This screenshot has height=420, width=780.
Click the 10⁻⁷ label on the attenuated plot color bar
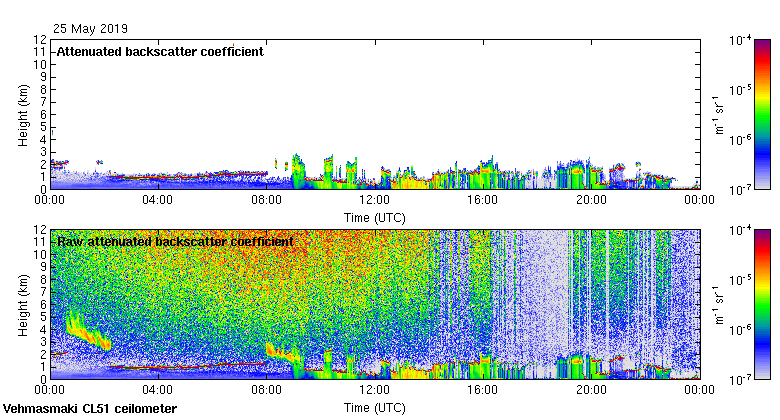tap(740, 190)
